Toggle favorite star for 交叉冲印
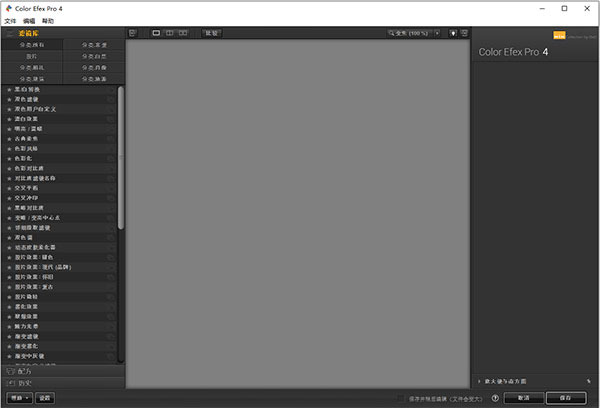The height and width of the screenshot is (408, 600). point(9,198)
